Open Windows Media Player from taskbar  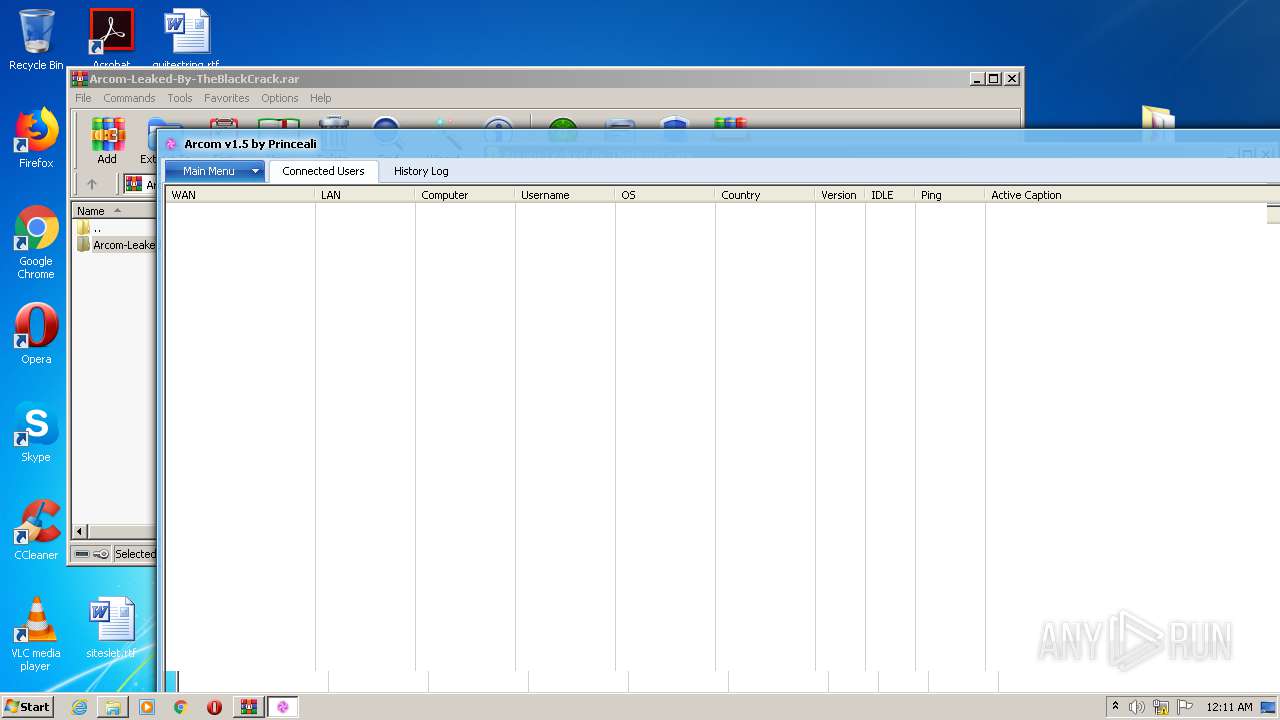147,707
